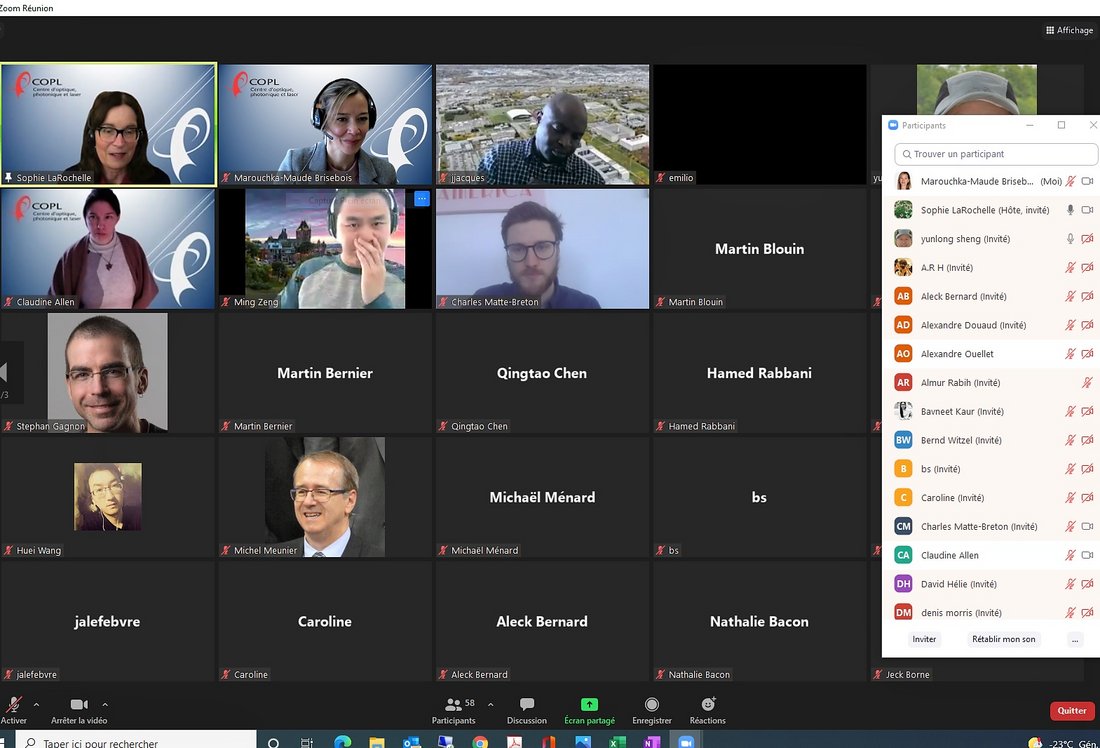This screenshot has width=1100, height=748.
Task: Click the Inviter button
Action: click(x=924, y=639)
